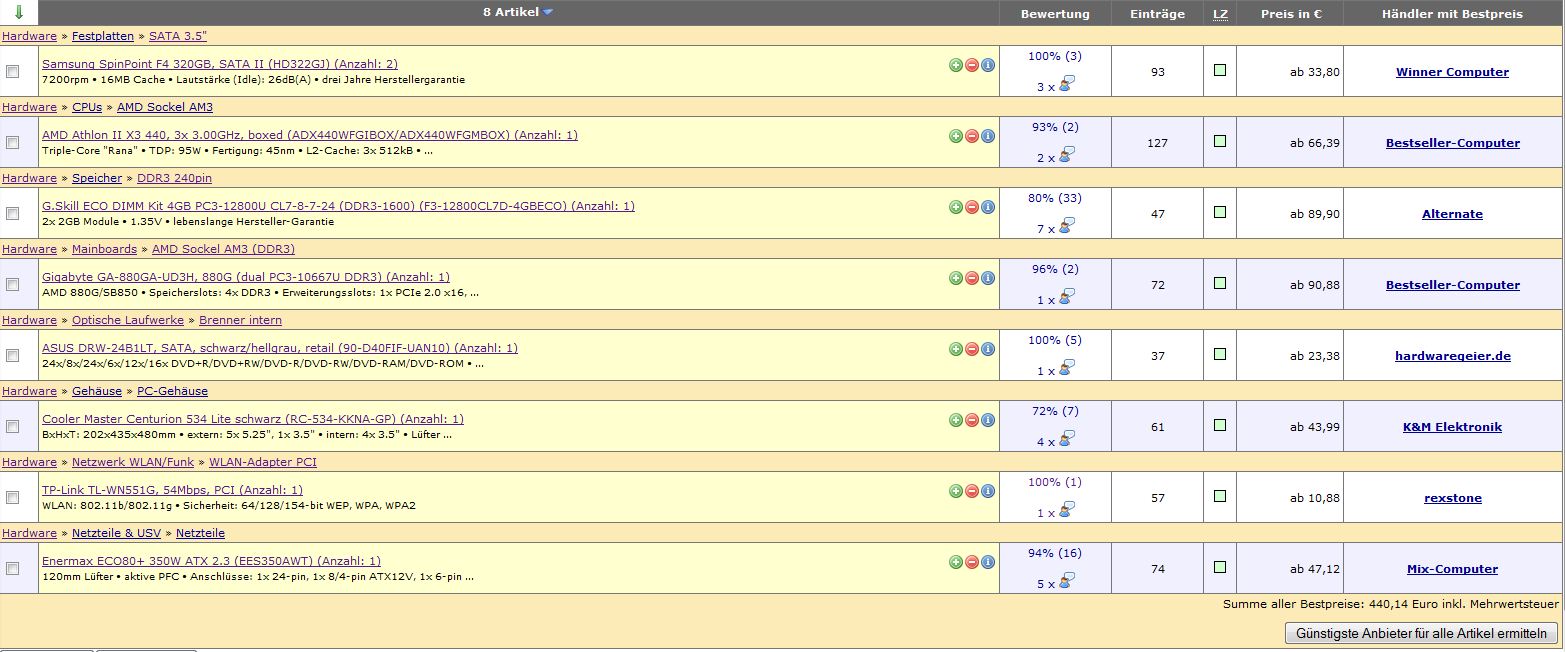
Task: Visit the Mix-Computer dealer link
Action: (1452, 569)
